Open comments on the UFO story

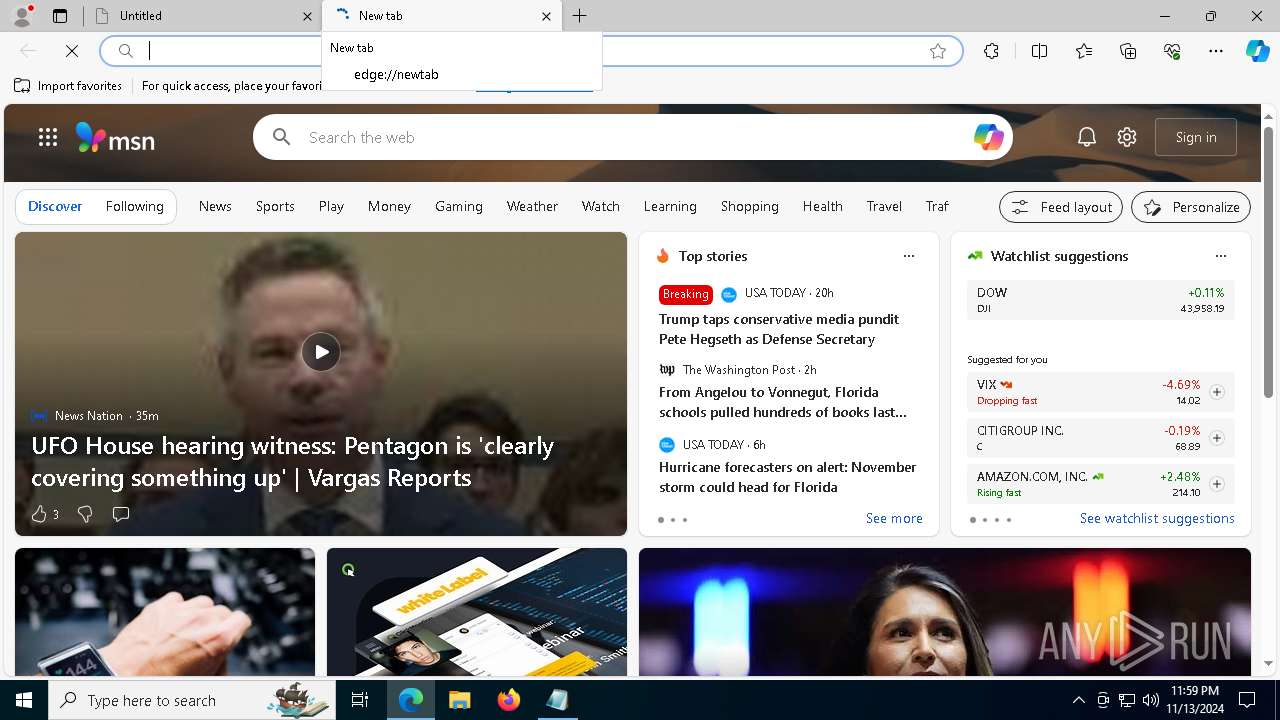121,514
